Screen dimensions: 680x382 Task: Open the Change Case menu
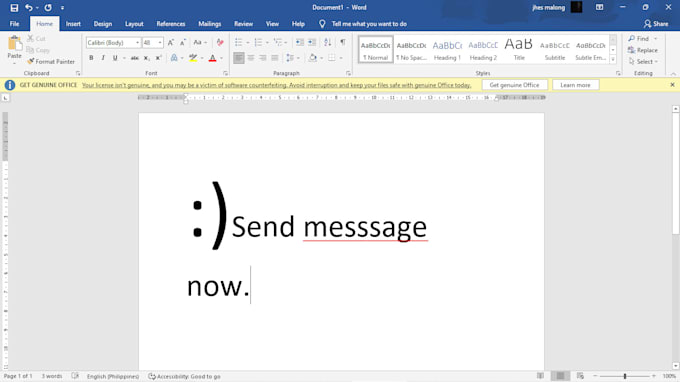click(x=199, y=42)
